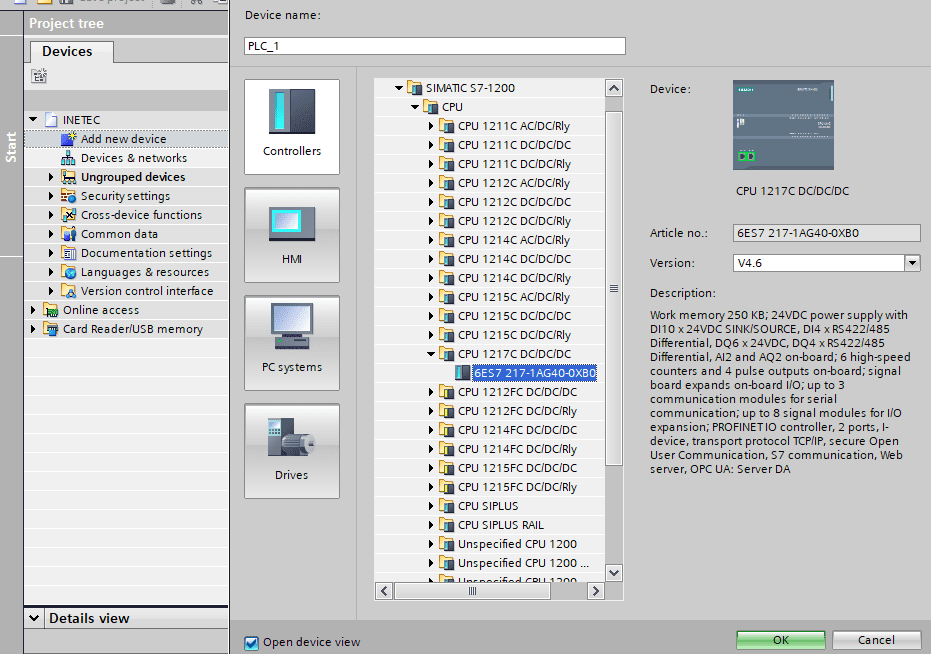Cancel the add device dialog
Screen dimensions: 931x654
pos(876,640)
